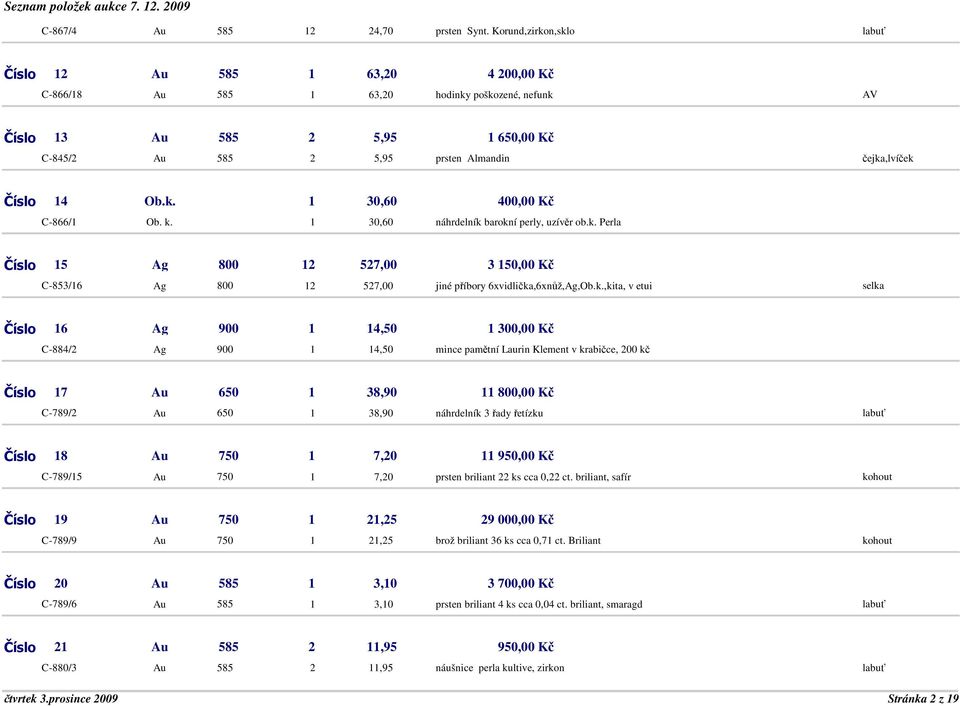Click page indicator 'Stránka 2 z 19'
The height and width of the screenshot is (706, 960).
pos(920,698)
